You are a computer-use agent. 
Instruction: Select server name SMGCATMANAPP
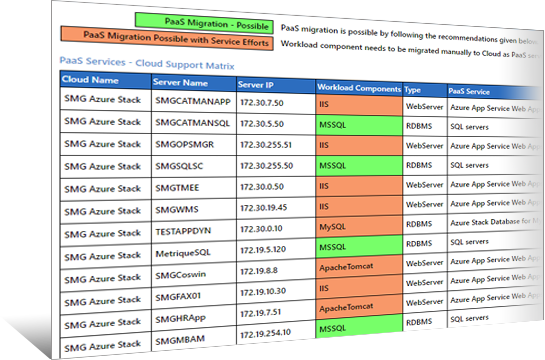(x=193, y=101)
